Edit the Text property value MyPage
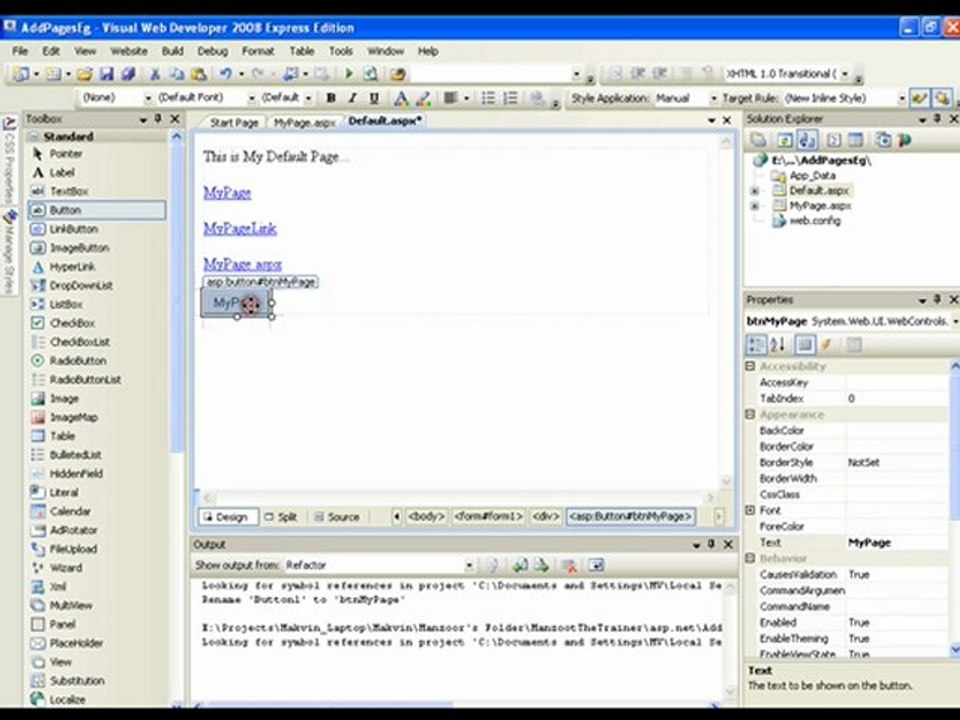This screenshot has width=960, height=720. (896, 542)
